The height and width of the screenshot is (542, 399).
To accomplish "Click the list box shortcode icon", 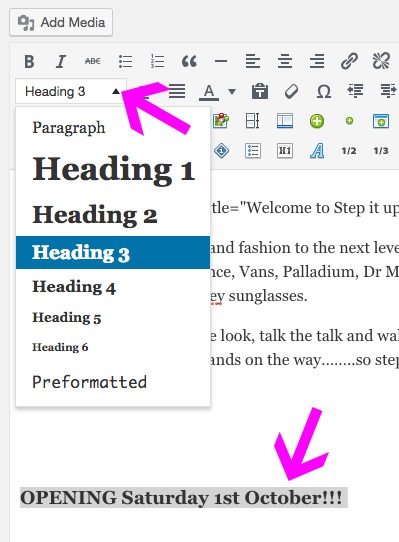I will (253, 151).
